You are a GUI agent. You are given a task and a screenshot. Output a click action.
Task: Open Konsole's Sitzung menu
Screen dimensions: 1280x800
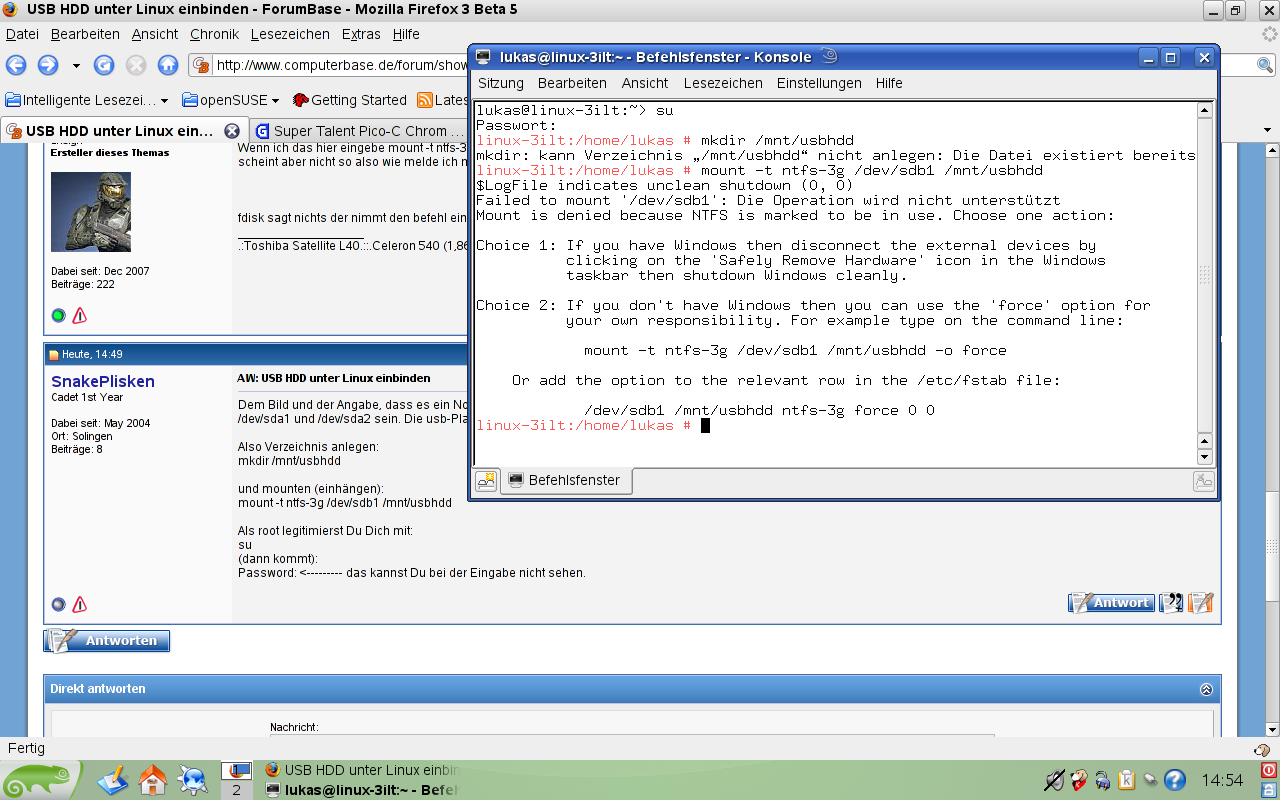pyautogui.click(x=501, y=83)
